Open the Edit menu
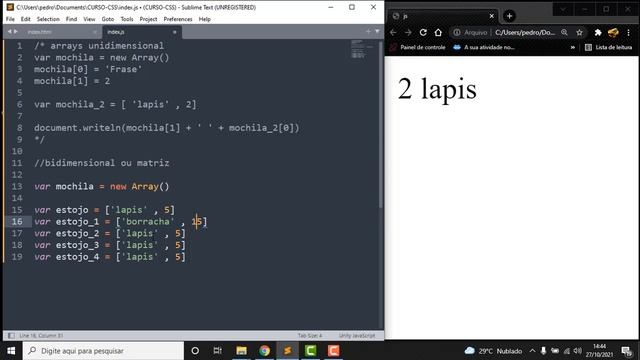Image resolution: width=640 pixels, height=360 pixels. click(x=26, y=19)
